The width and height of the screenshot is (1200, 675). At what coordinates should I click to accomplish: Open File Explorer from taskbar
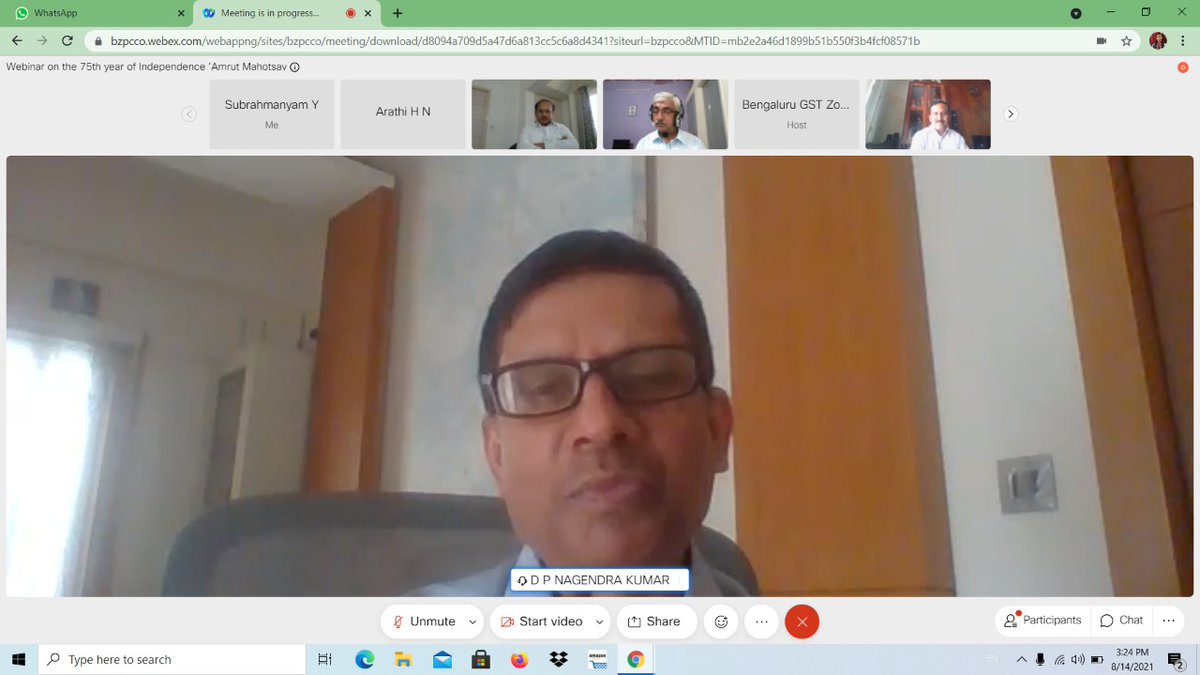click(403, 659)
